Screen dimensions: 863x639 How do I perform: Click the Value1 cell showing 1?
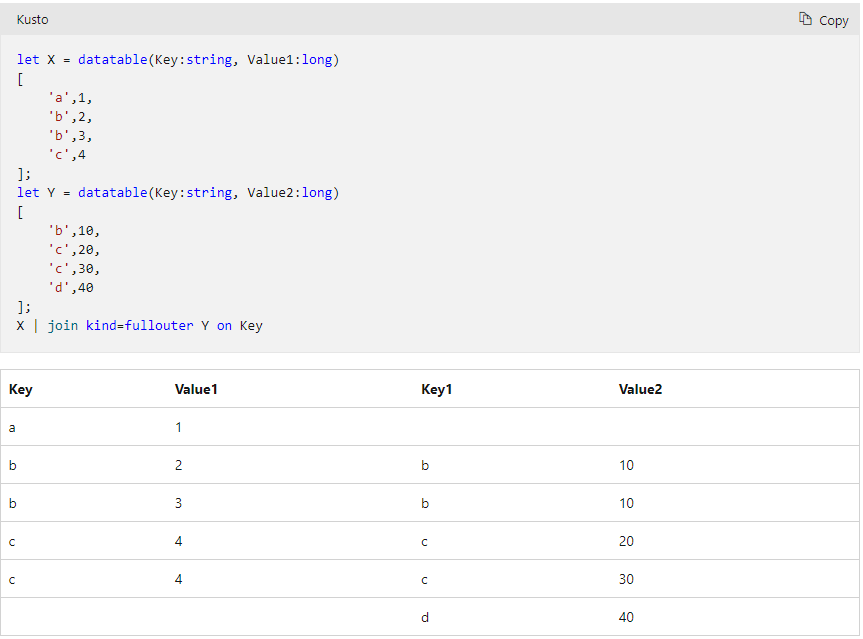pos(178,427)
